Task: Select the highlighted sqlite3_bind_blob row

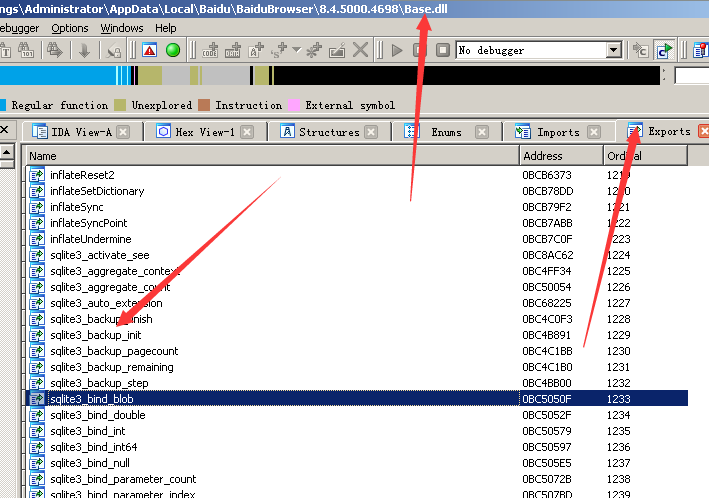Action: click(357, 399)
